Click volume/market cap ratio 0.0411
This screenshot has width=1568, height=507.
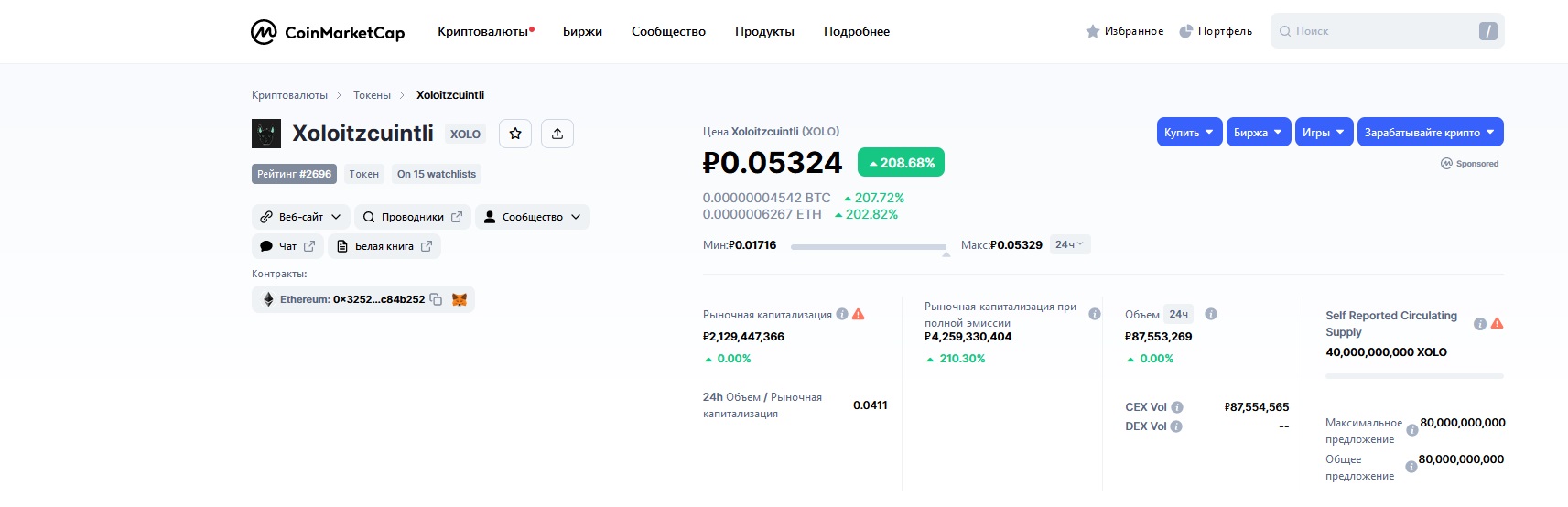point(871,405)
